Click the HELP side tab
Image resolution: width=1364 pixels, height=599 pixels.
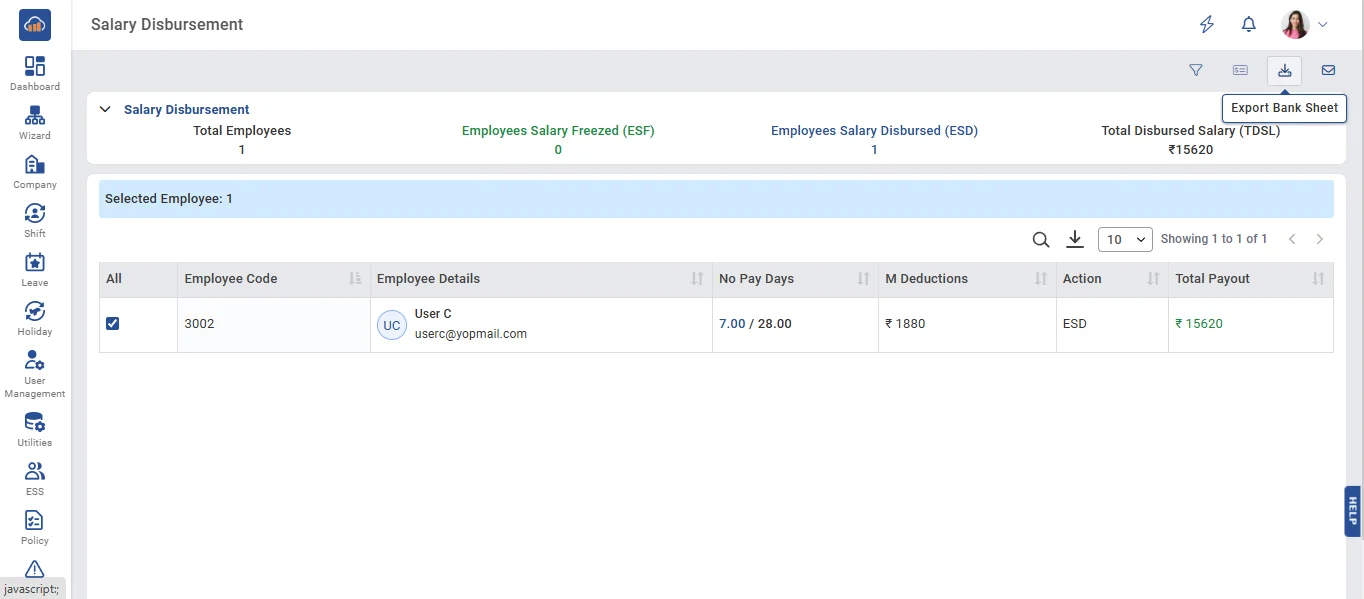coord(1352,511)
